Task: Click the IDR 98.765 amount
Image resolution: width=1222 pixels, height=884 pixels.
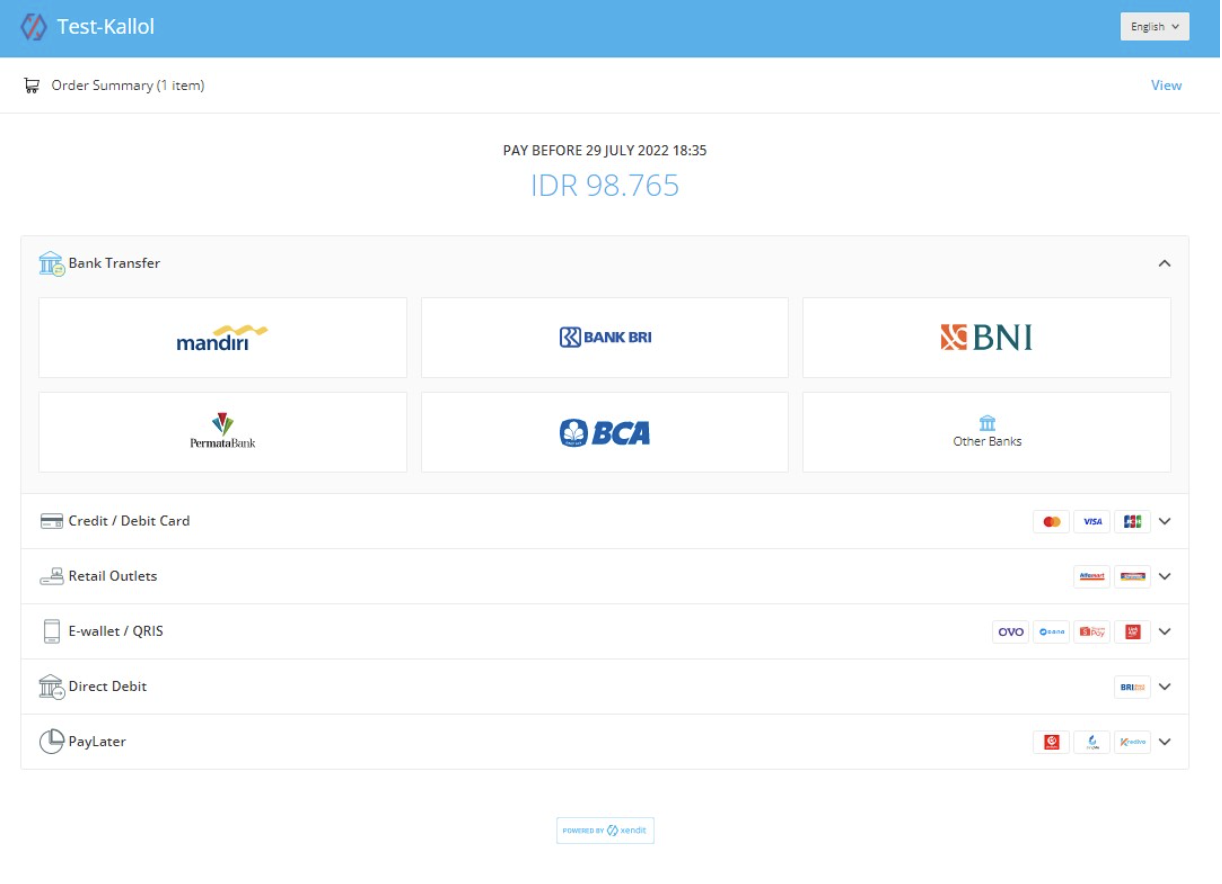Action: coord(605,186)
